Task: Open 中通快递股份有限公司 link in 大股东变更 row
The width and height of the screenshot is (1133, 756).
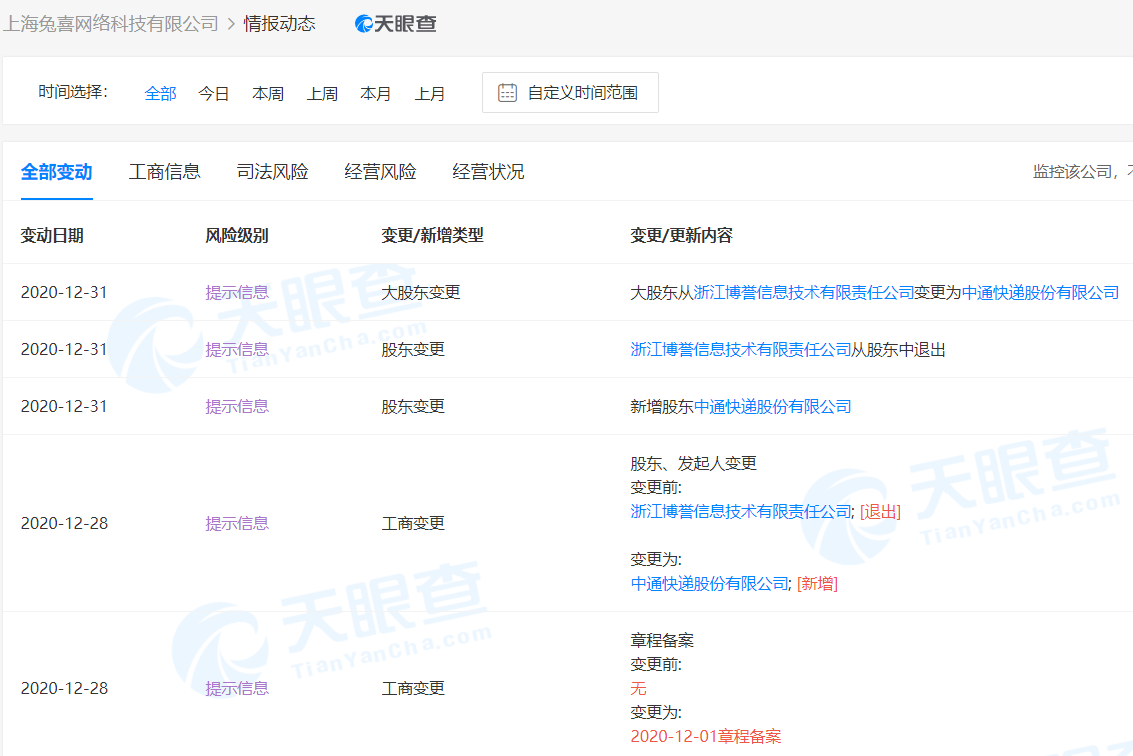Action: click(x=1041, y=293)
